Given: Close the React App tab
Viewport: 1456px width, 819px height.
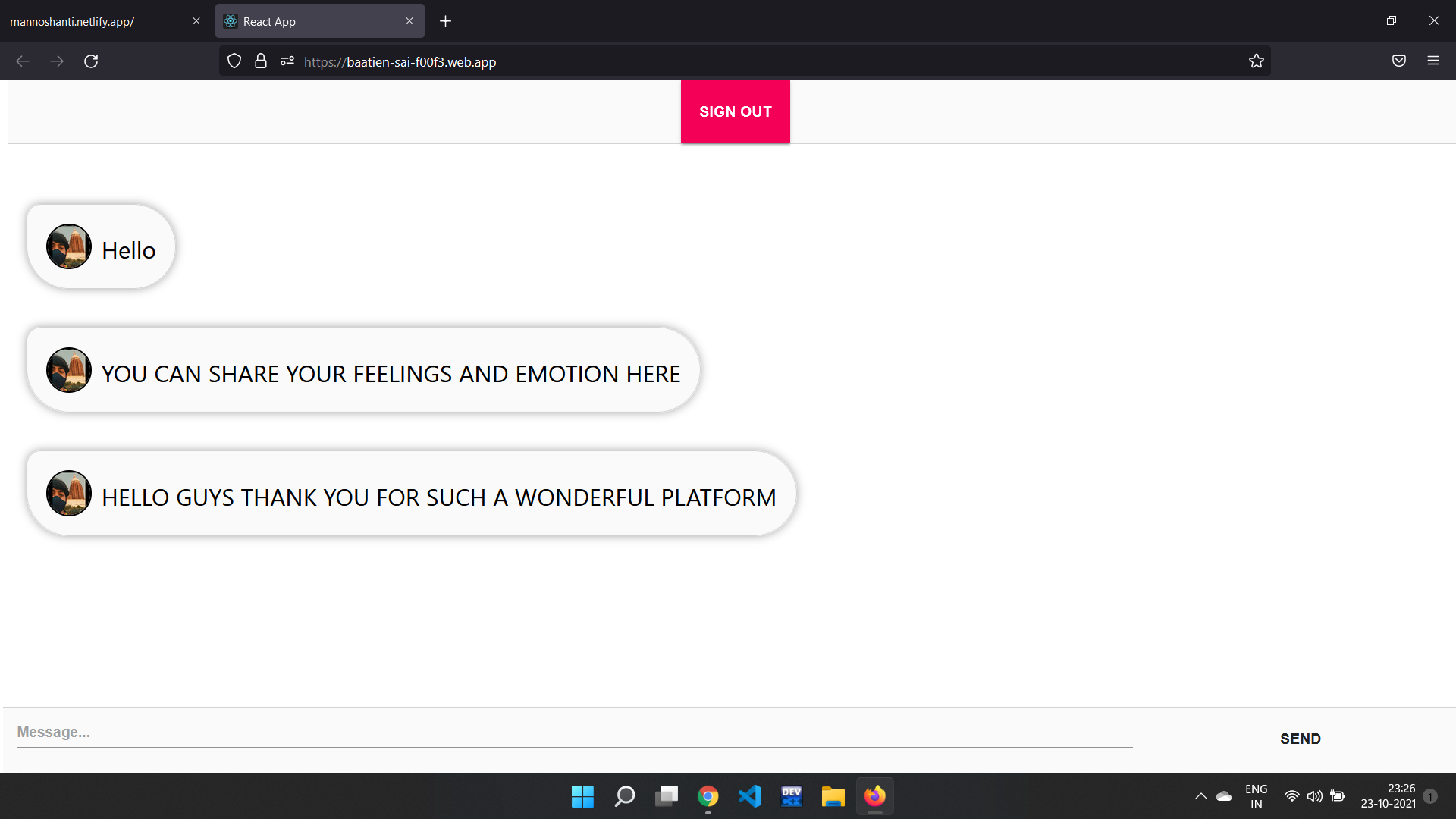Looking at the screenshot, I should (x=409, y=21).
